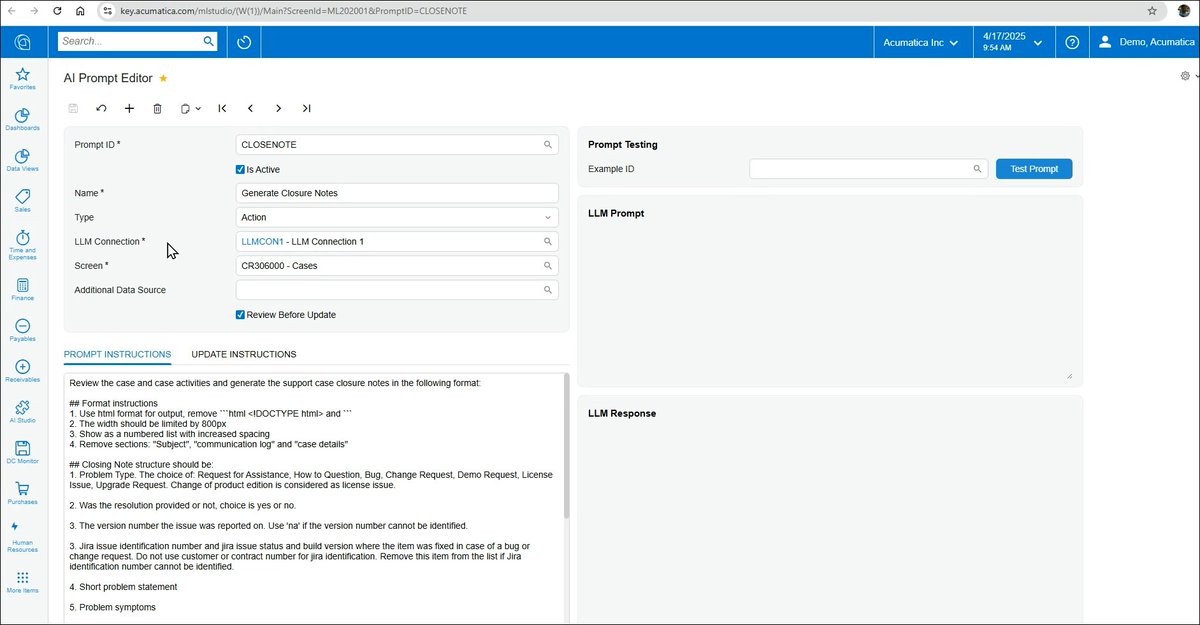Open the Finance workspace

coord(22,290)
